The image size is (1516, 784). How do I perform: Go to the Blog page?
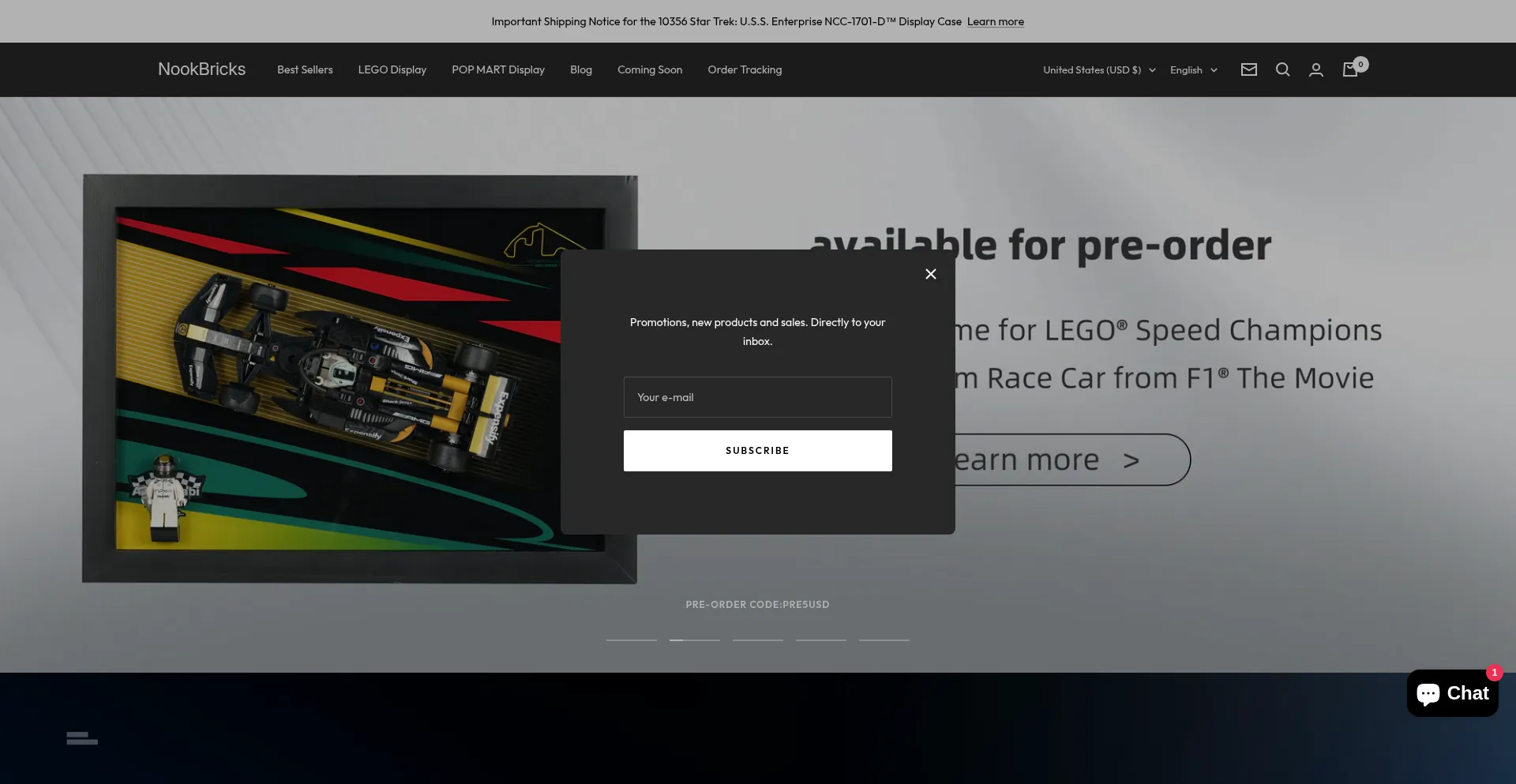tap(580, 69)
